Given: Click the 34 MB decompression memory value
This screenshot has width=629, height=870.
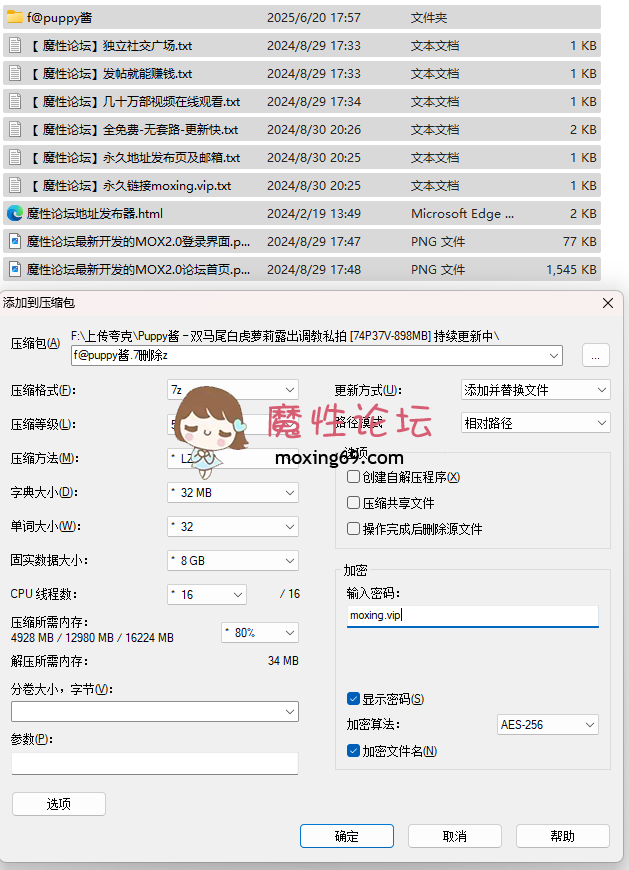Looking at the screenshot, I should coord(283,661).
